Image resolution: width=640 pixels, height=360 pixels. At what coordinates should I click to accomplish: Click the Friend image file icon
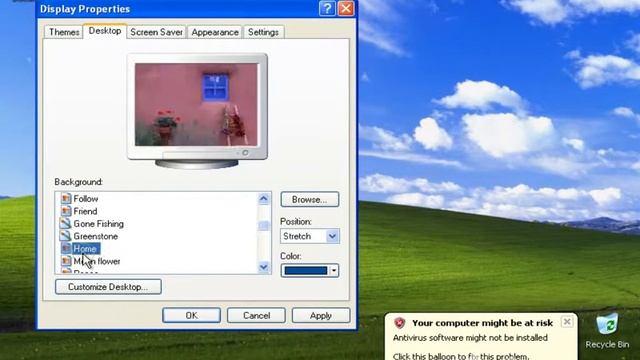tap(66, 211)
